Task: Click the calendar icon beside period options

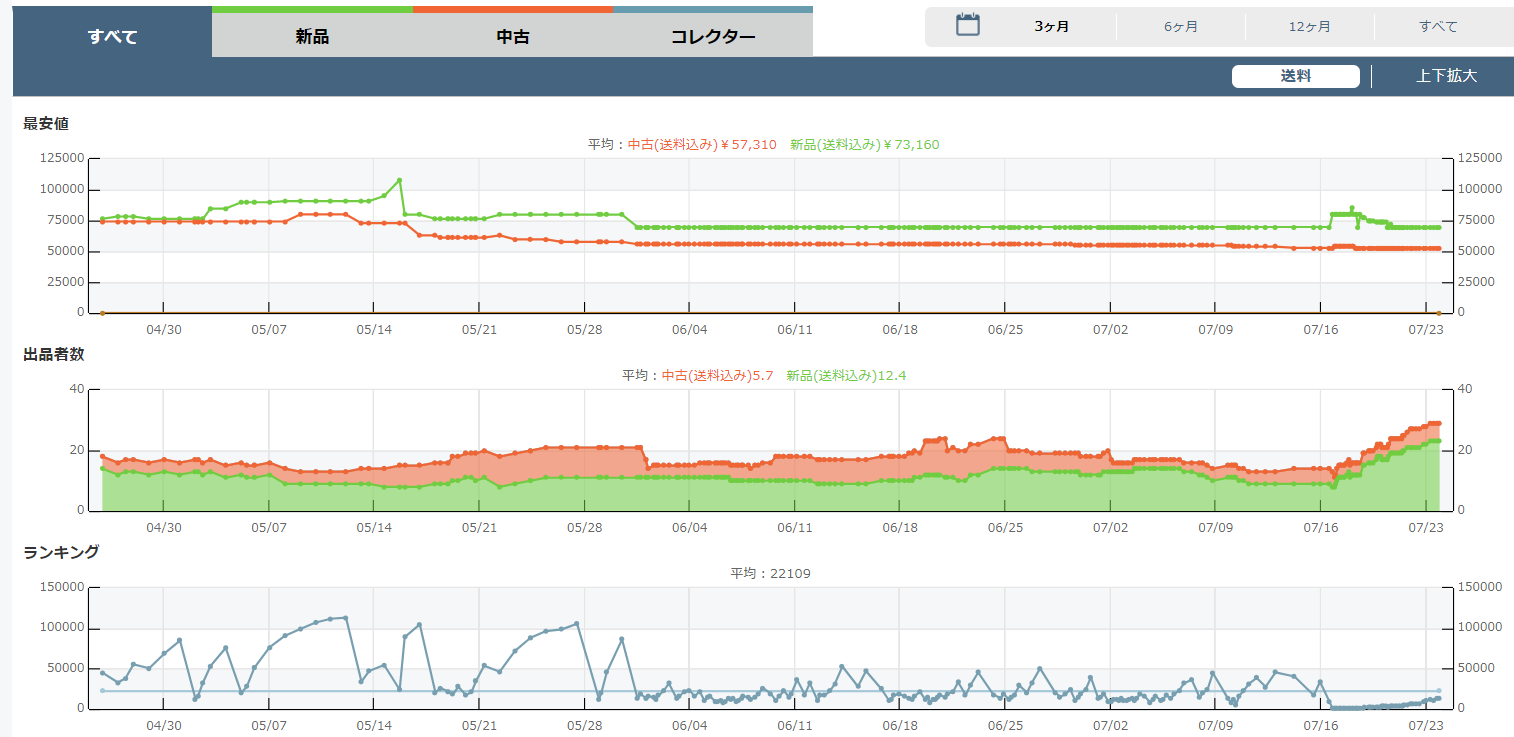Action: point(967,26)
